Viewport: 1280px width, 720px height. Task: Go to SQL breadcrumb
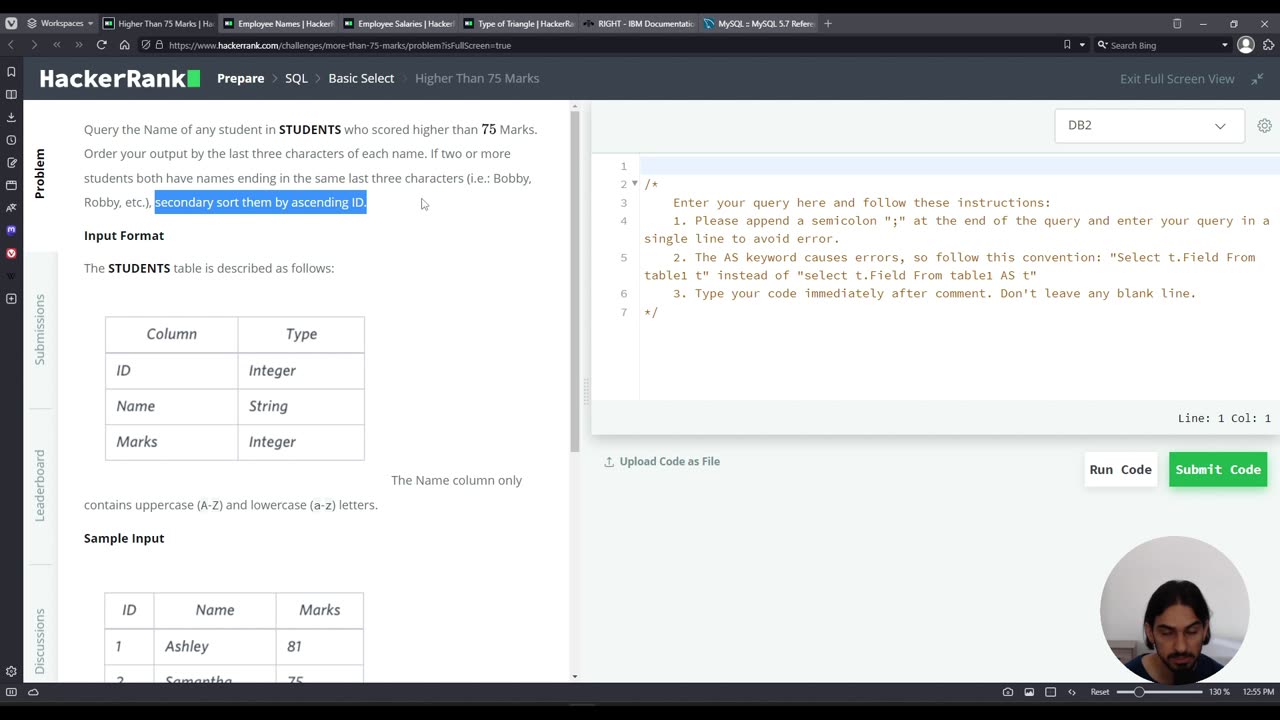pyautogui.click(x=296, y=78)
